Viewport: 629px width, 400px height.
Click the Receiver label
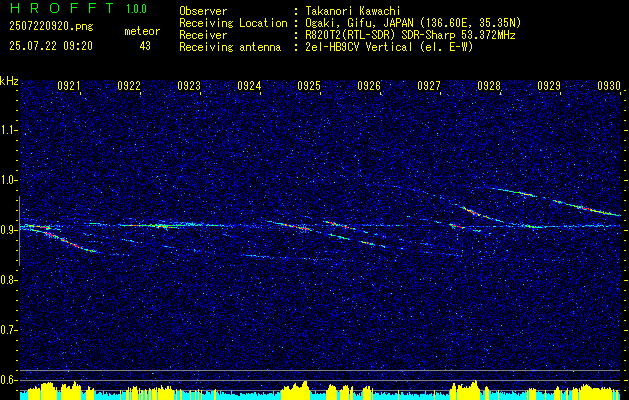203,35
